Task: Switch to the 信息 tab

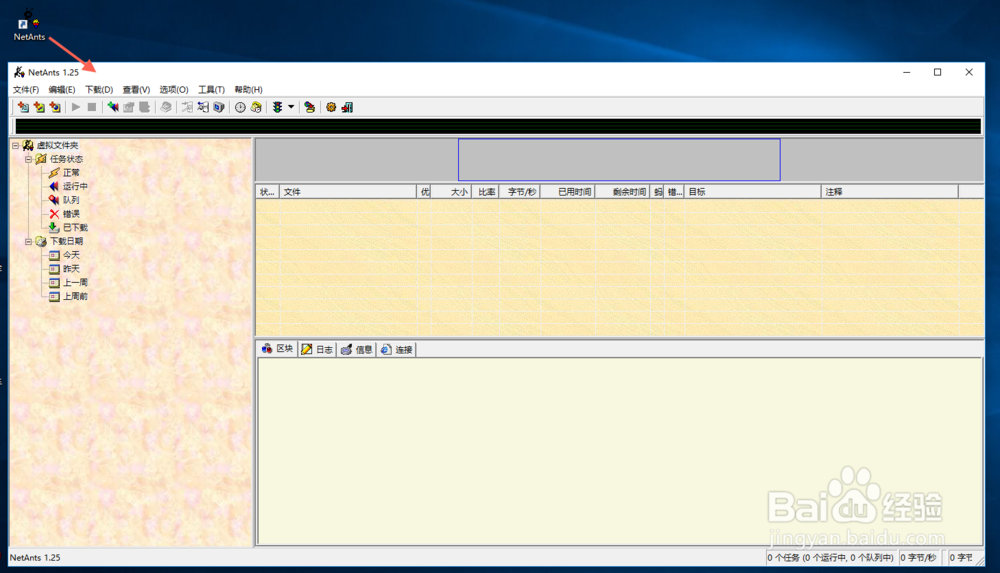Action: (x=357, y=350)
